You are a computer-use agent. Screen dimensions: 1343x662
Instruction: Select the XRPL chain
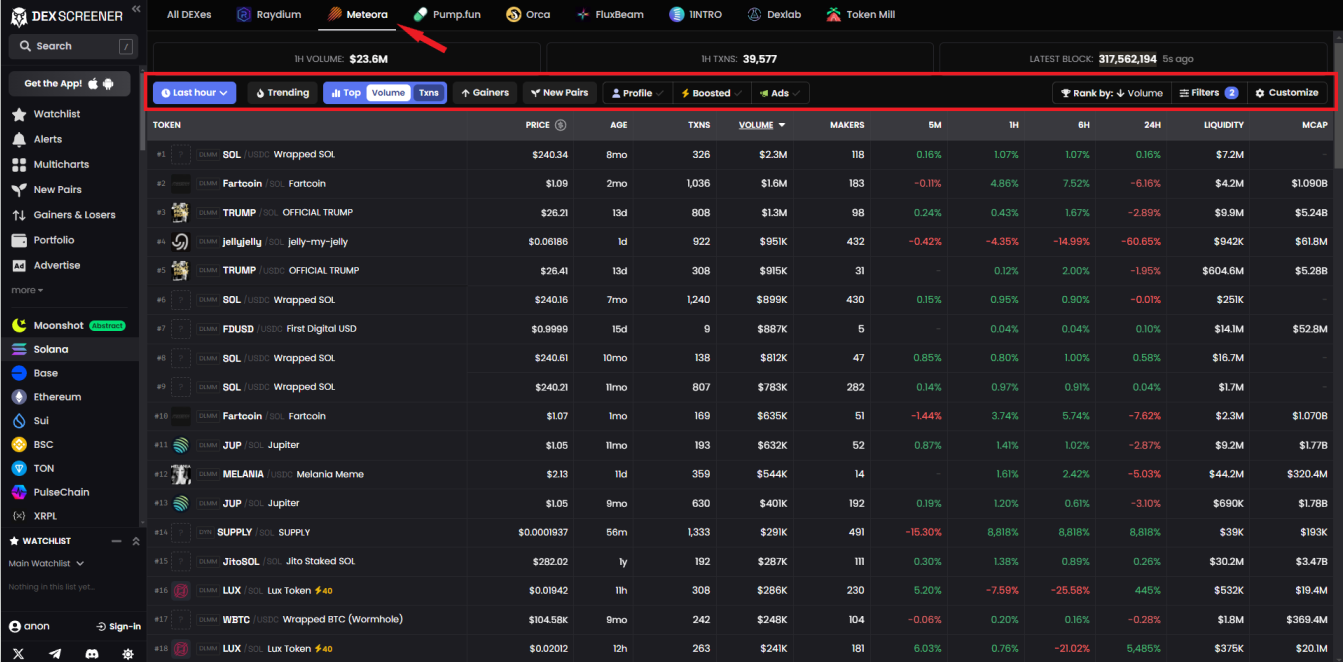pos(35,516)
